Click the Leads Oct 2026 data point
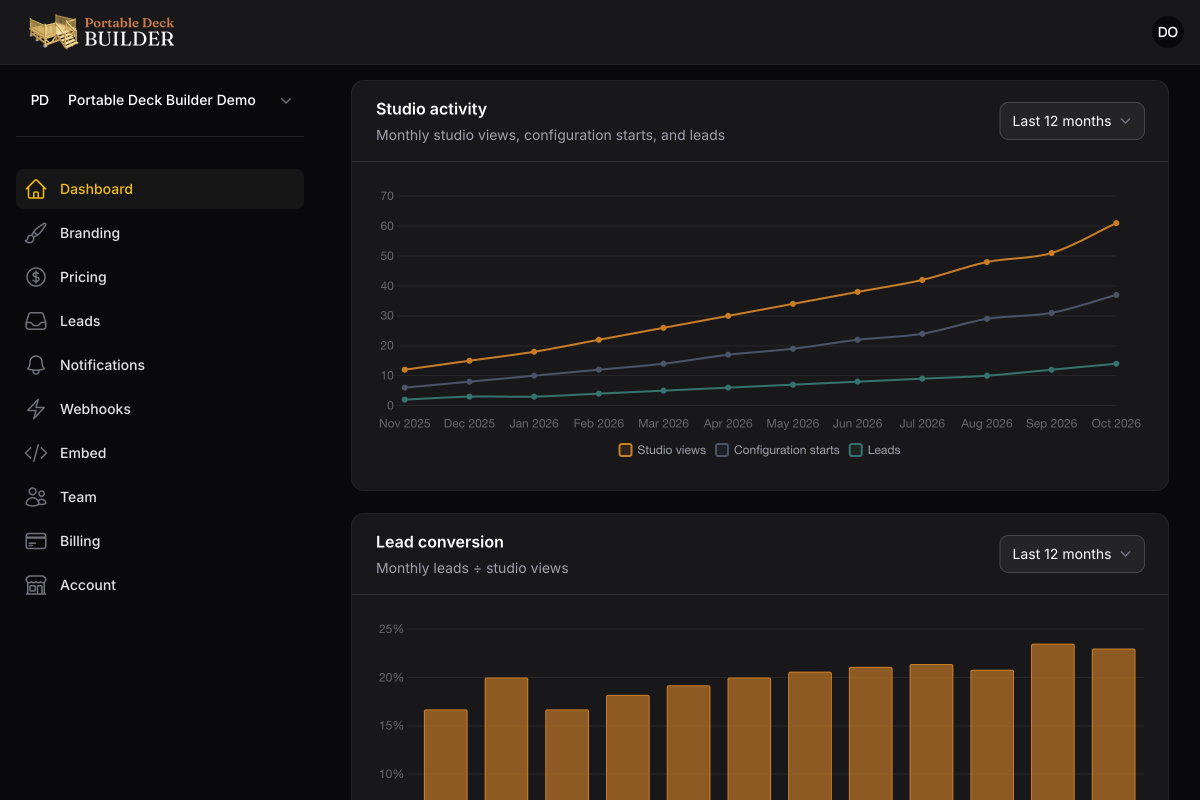This screenshot has width=1200, height=800. coord(1116,364)
